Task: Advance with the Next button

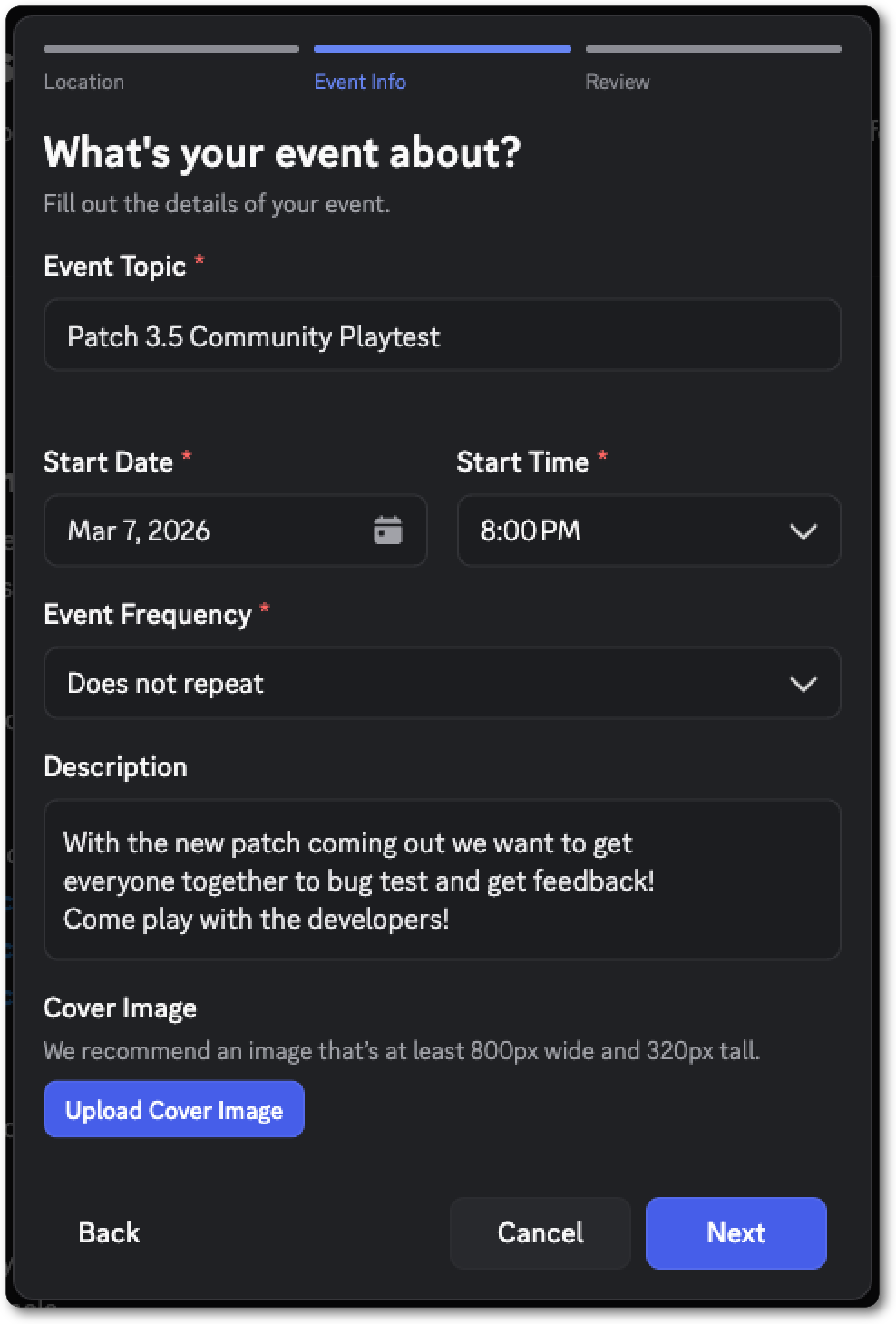Action: (x=735, y=1232)
